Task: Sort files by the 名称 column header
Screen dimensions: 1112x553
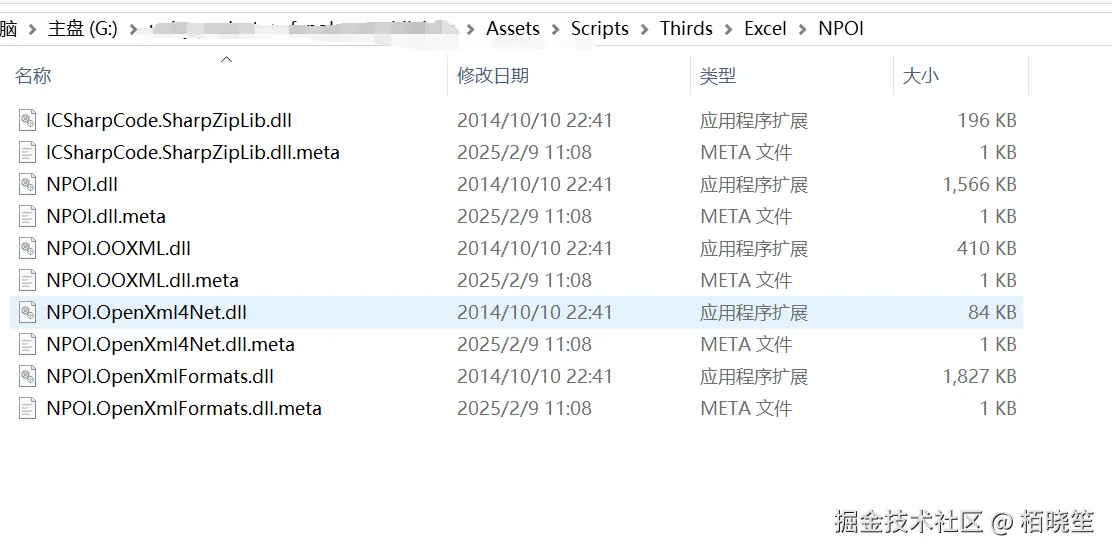Action: [x=33, y=76]
